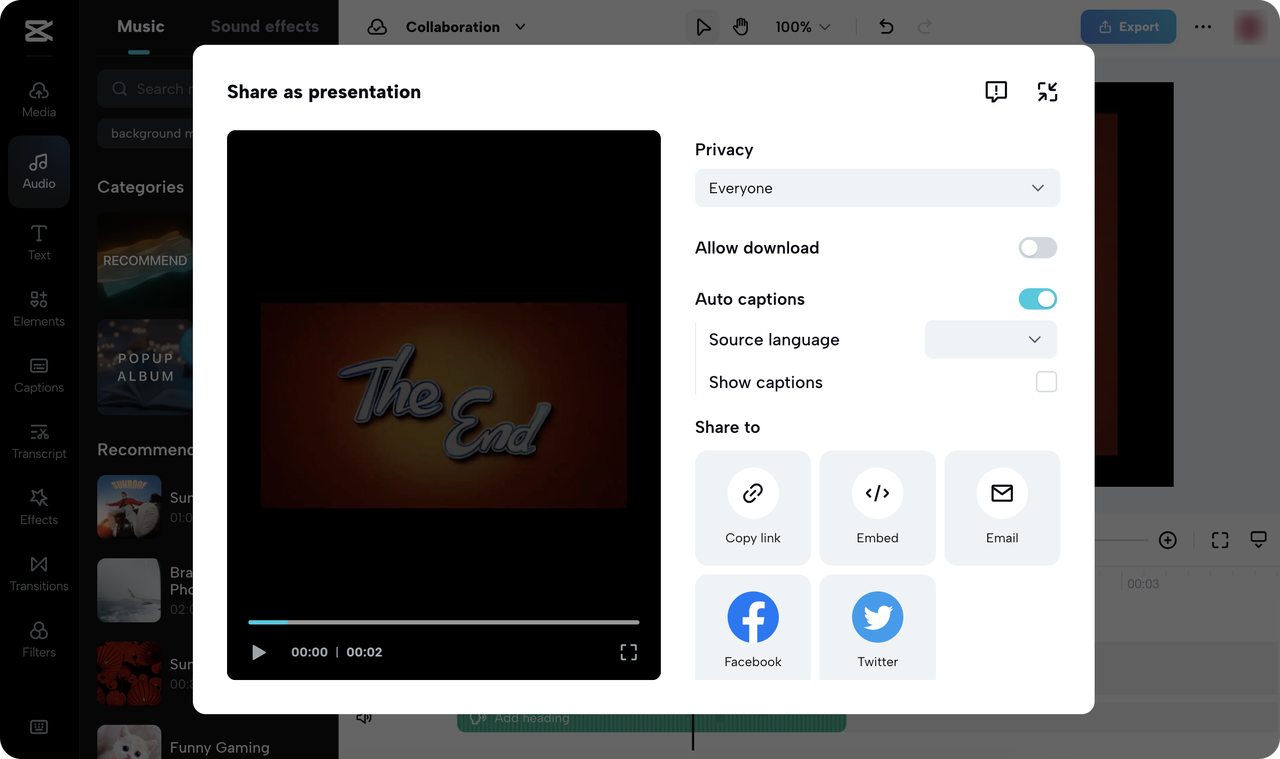Click the CapCut logo icon
The height and width of the screenshot is (759, 1280).
[x=39, y=31]
